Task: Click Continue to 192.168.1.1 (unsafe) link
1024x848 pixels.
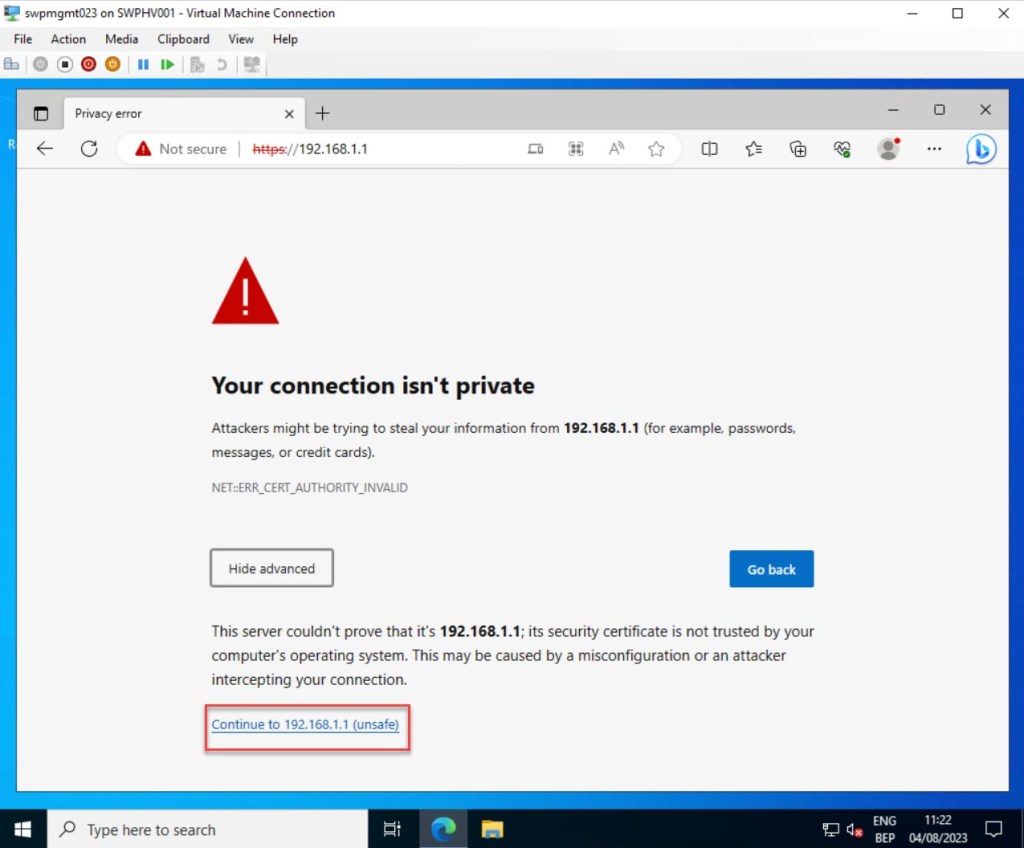Action: point(305,724)
